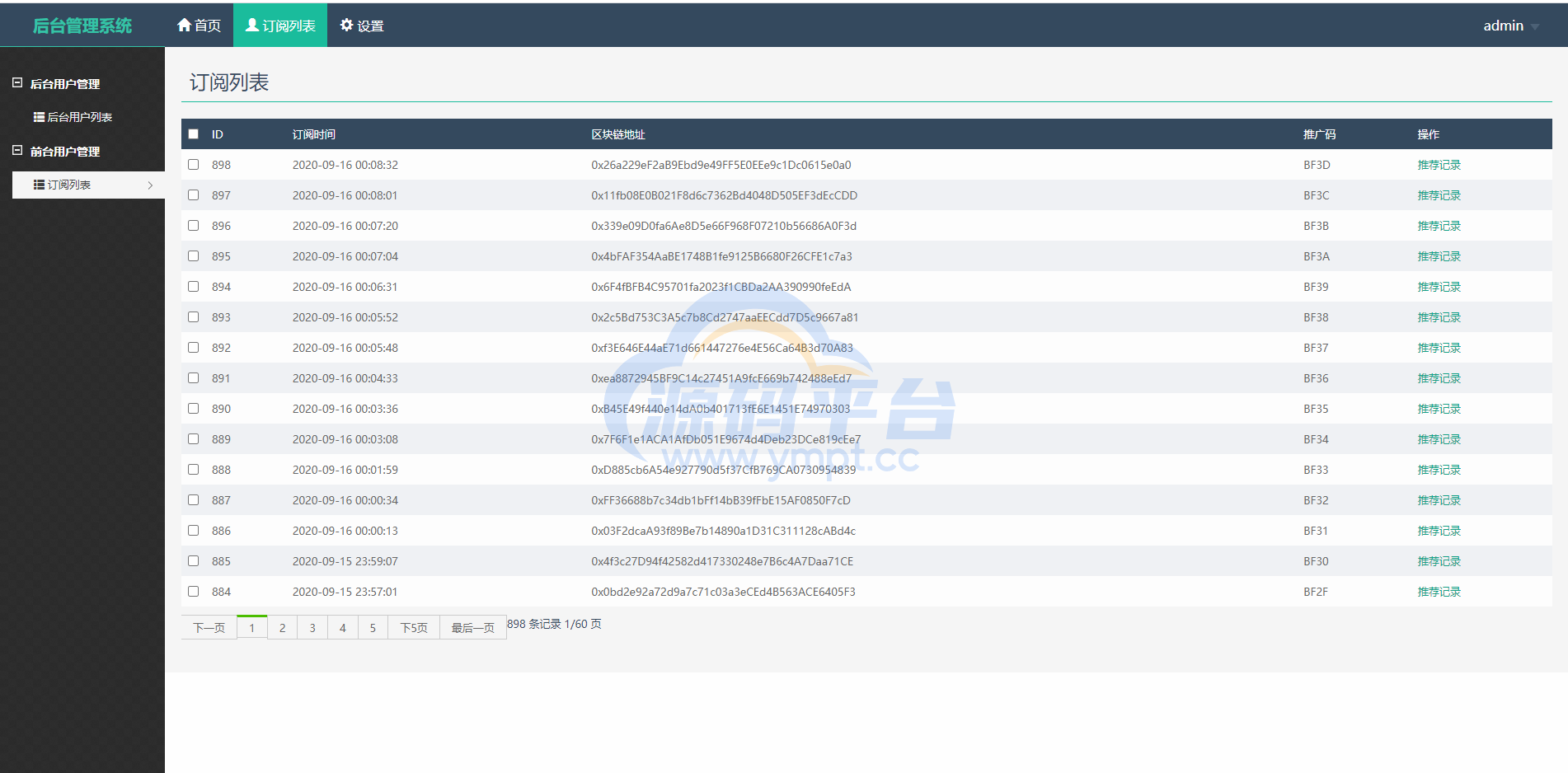1568x773 pixels.
Task: Open 推荐记录 for code BF31
Action: 1439,531
